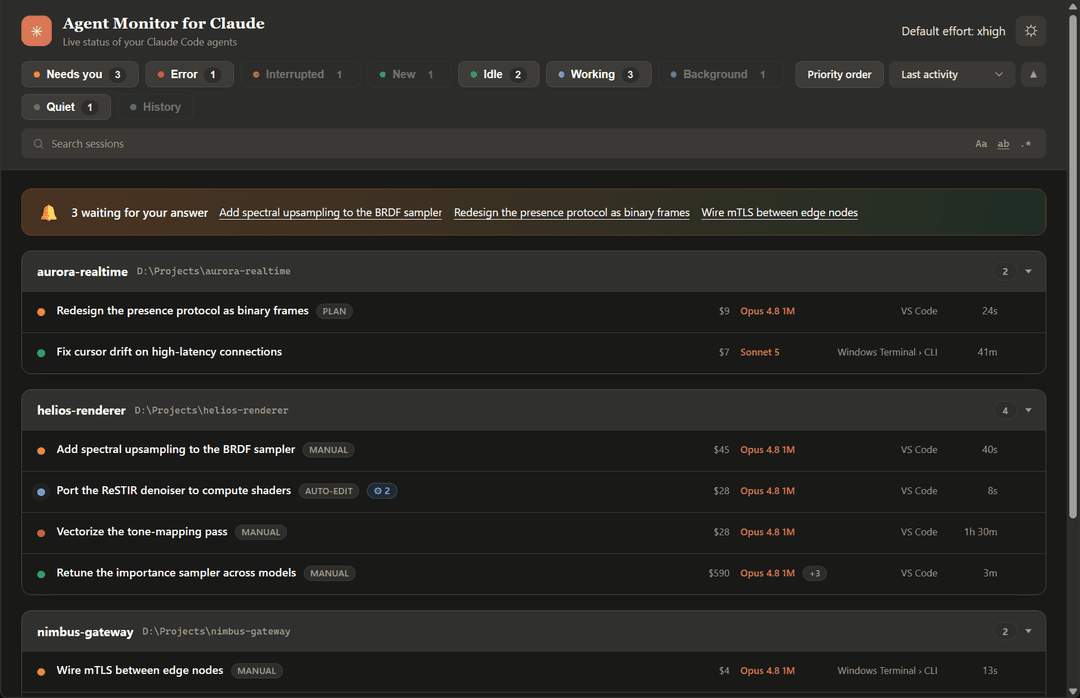Click the vertical scrollbar thumb
Screen dimensions: 1080x698
(x=1072, y=265)
